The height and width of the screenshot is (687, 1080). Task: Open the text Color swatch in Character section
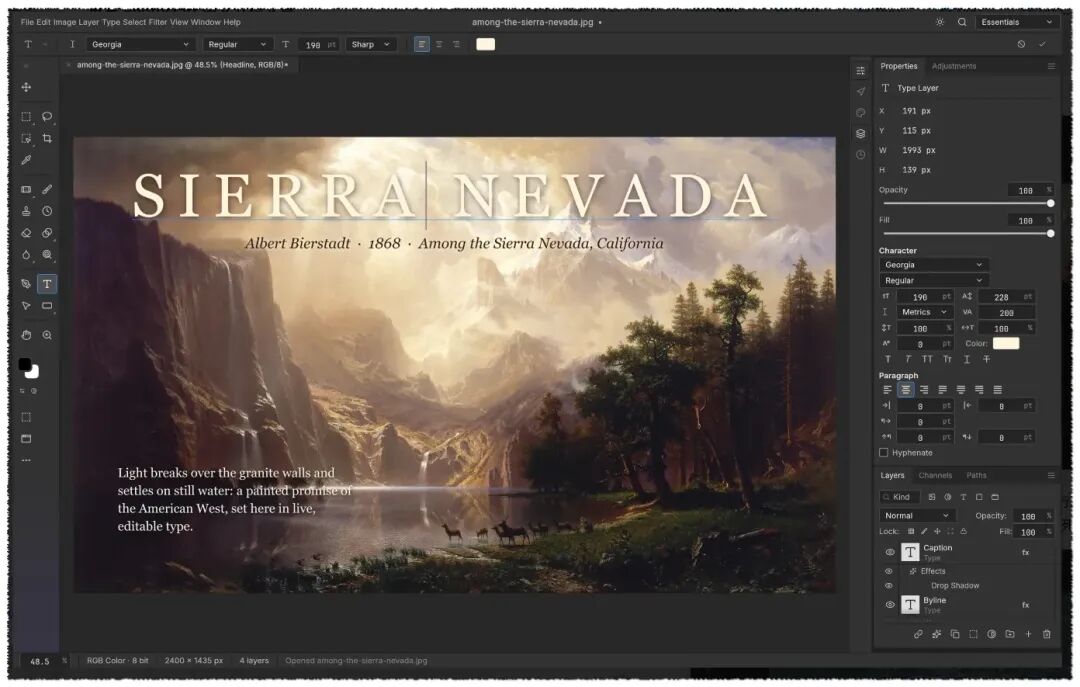[1006, 343]
